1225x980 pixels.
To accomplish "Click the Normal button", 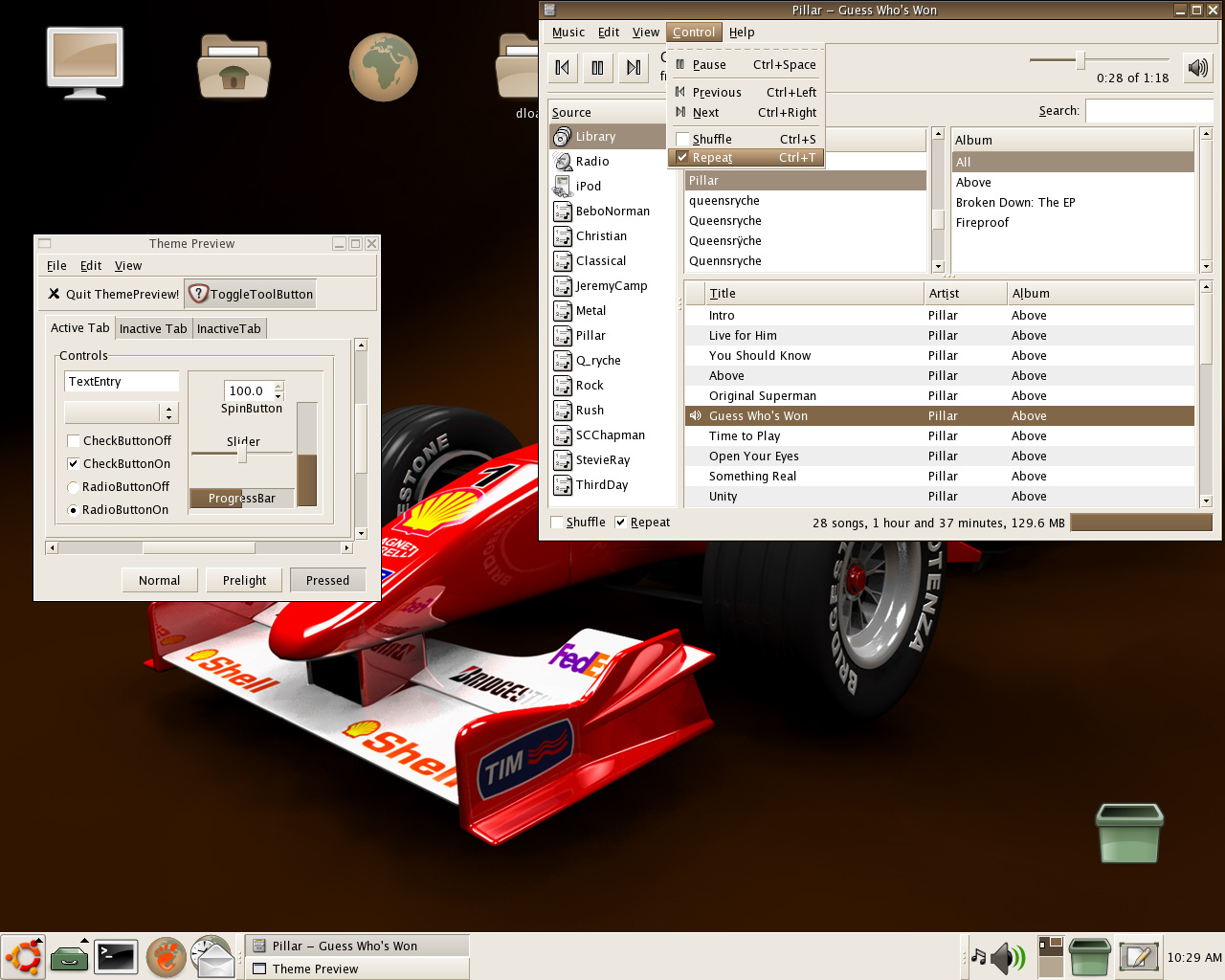I will [160, 581].
